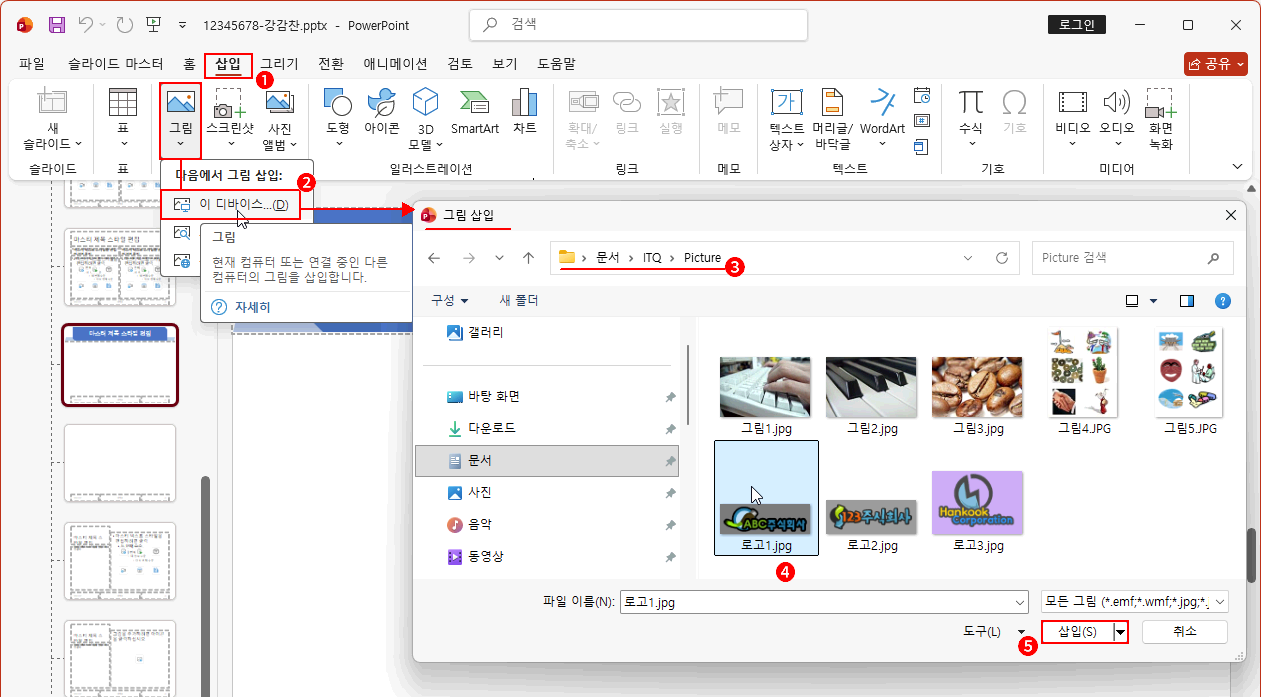
Task: Click the 취소 cancel button
Action: tap(1184, 632)
